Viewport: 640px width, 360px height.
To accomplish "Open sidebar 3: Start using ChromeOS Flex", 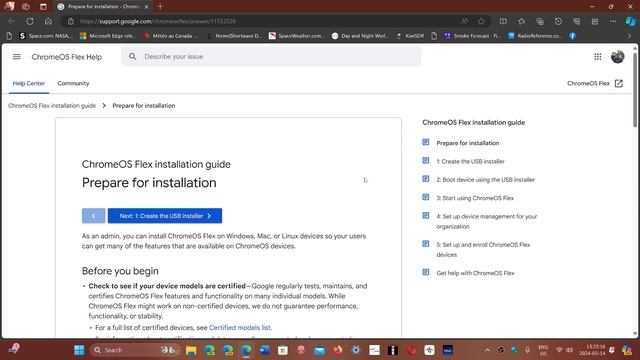I will 475,198.
